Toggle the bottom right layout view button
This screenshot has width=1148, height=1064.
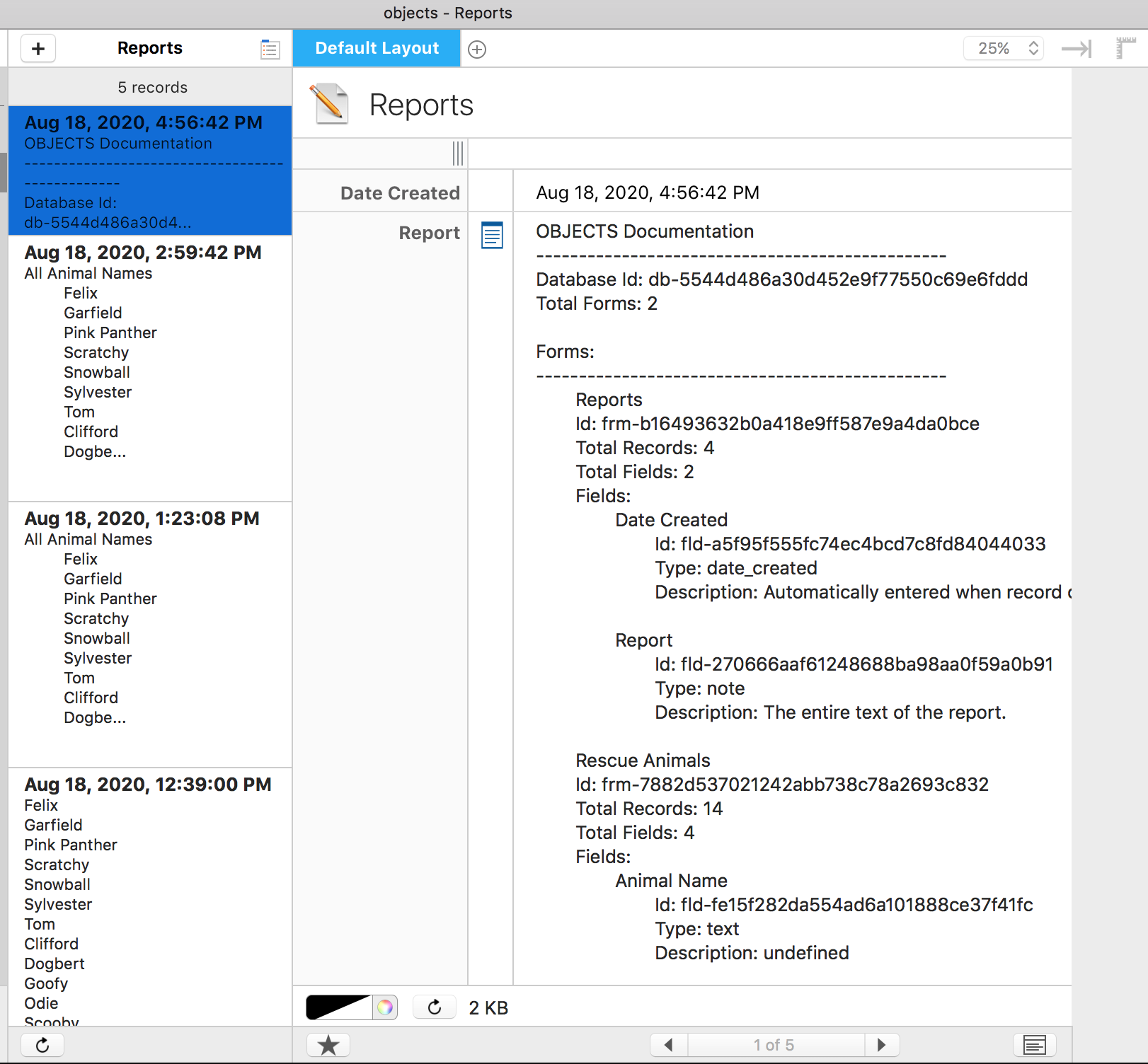1034,1045
